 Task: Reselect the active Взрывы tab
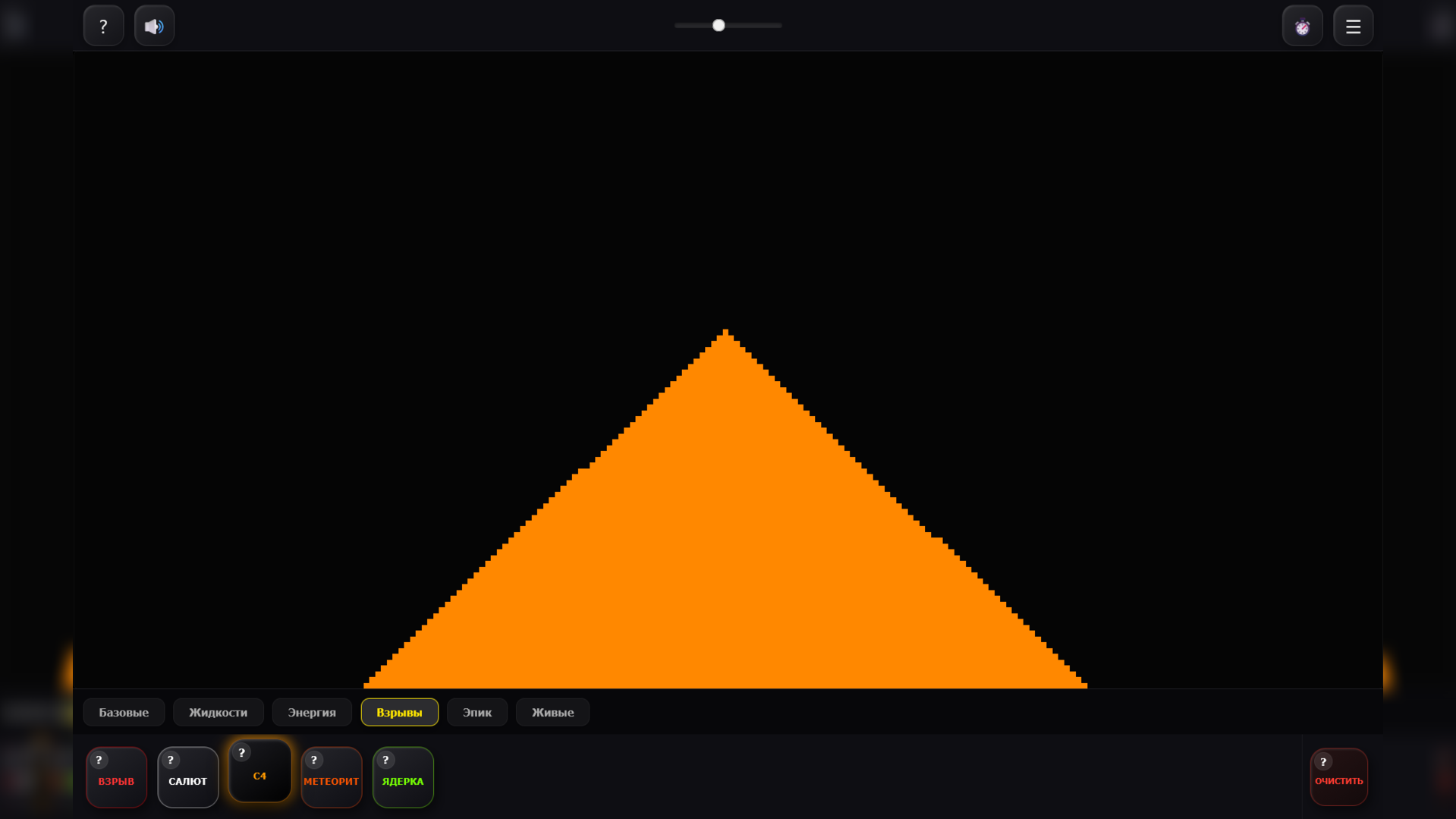point(400,712)
